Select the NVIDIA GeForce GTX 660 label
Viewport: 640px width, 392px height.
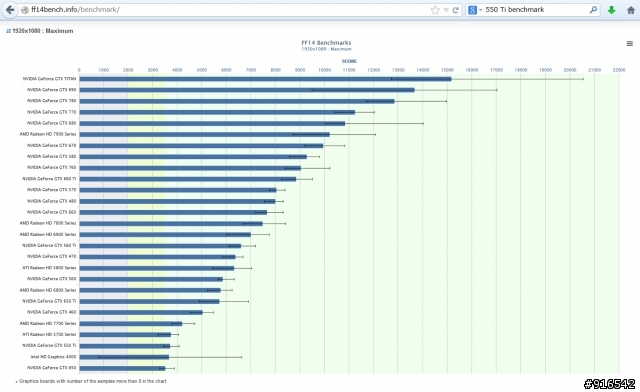(x=51, y=212)
